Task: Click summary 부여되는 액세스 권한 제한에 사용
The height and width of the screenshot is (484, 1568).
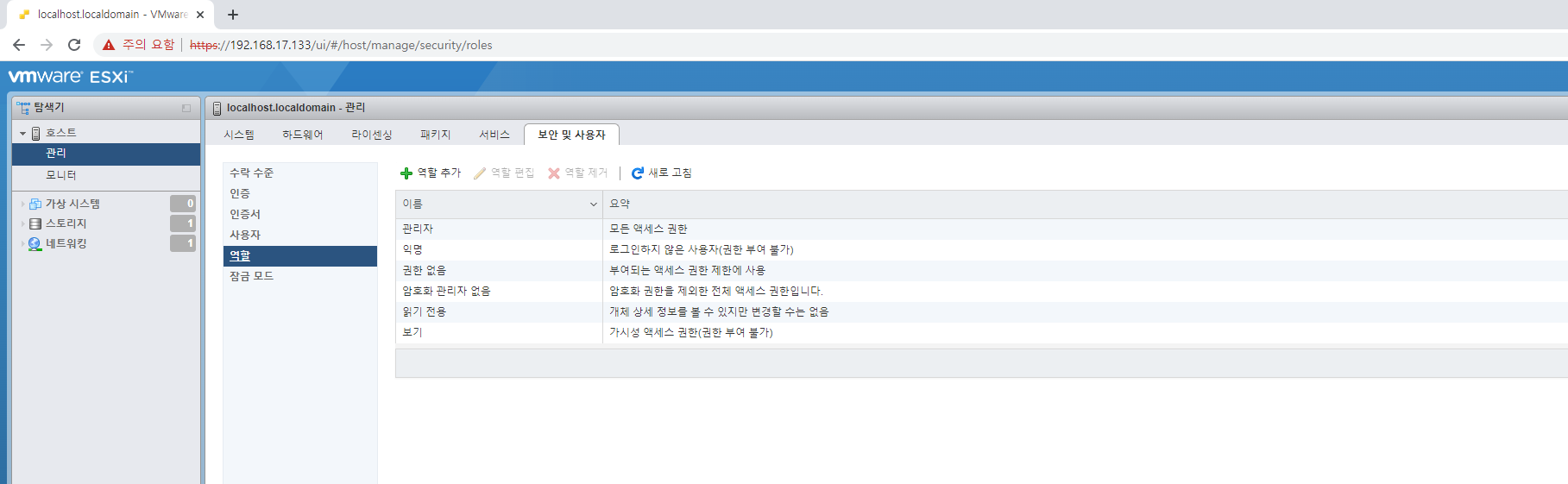Action: pos(687,270)
